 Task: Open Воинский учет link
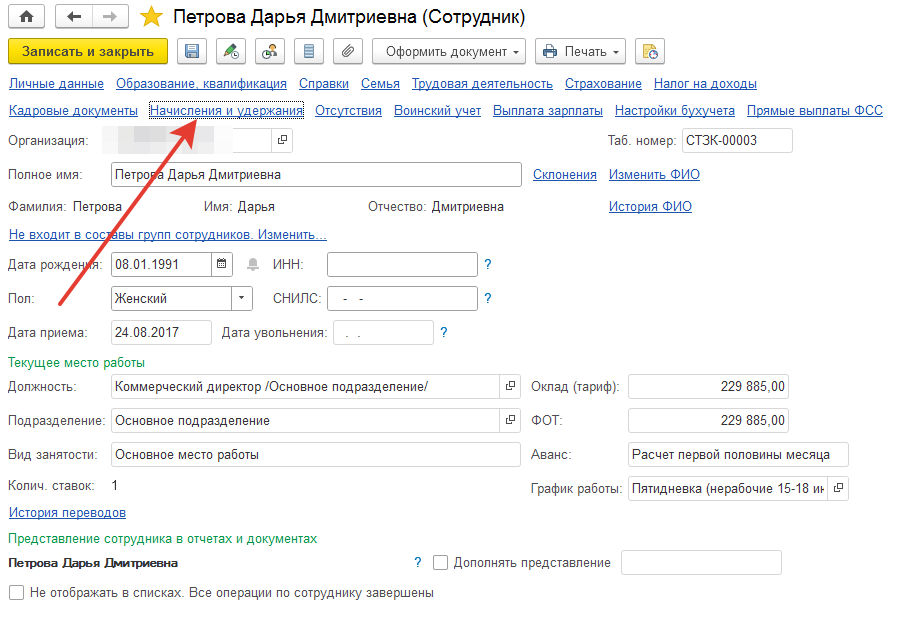437,111
